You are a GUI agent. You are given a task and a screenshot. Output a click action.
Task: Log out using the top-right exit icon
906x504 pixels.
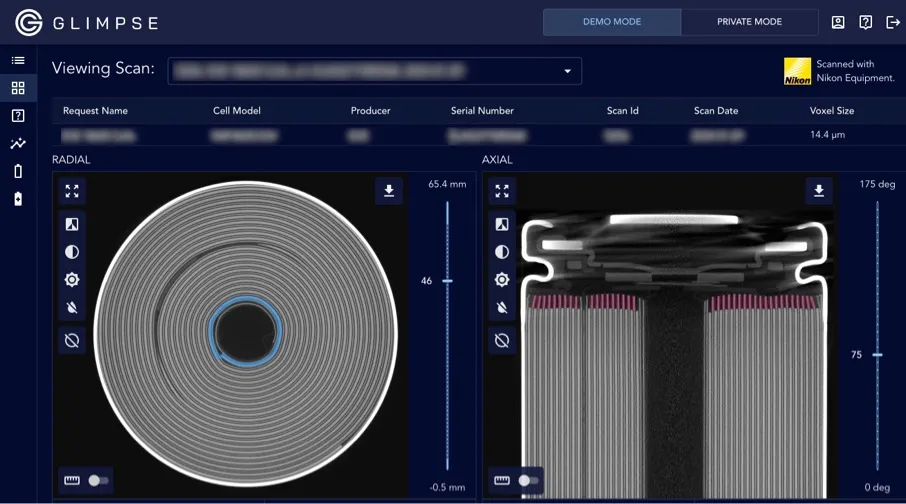[893, 22]
